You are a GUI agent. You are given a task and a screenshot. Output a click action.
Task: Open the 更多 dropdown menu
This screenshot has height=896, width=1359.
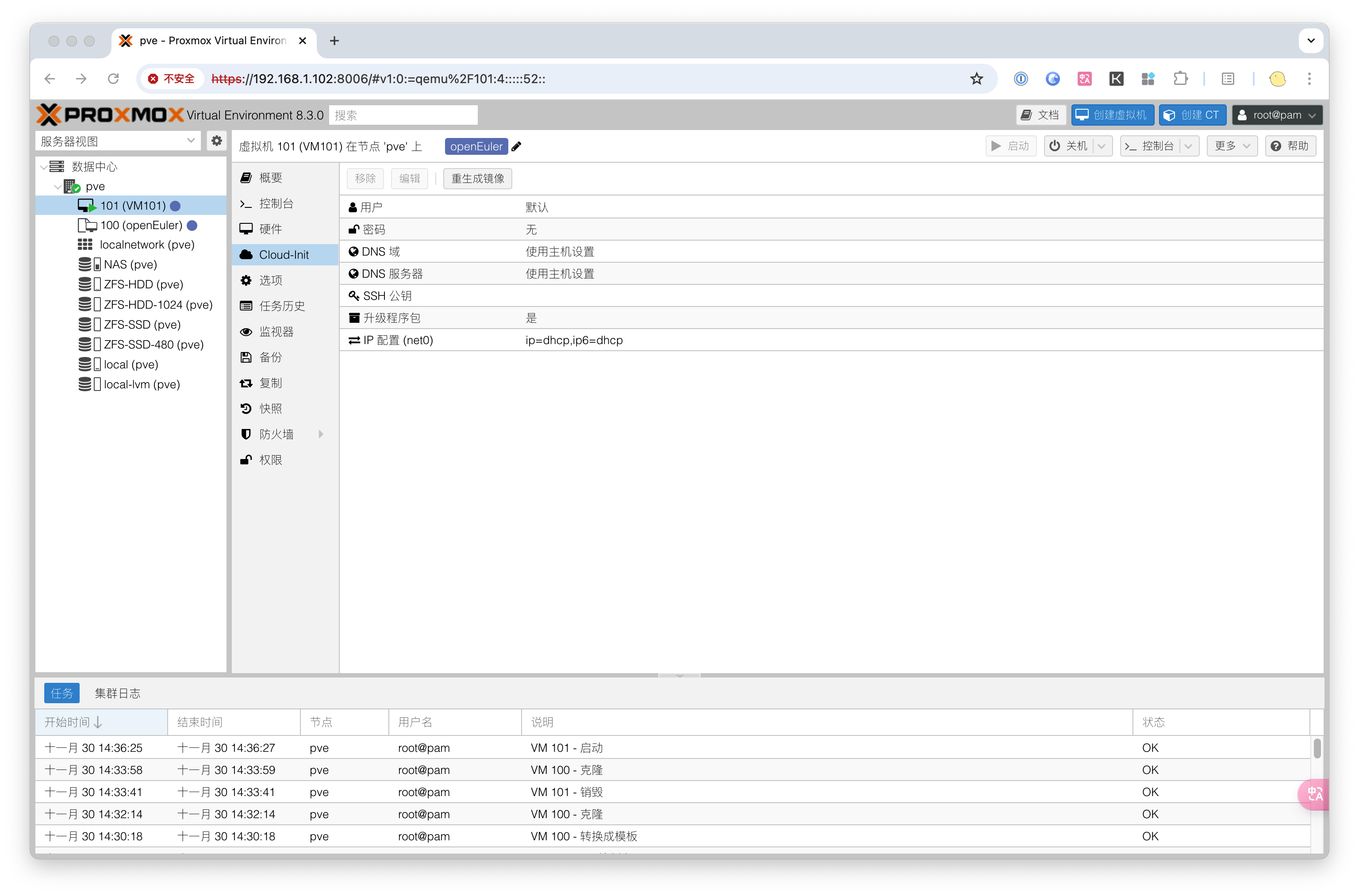coord(1232,146)
